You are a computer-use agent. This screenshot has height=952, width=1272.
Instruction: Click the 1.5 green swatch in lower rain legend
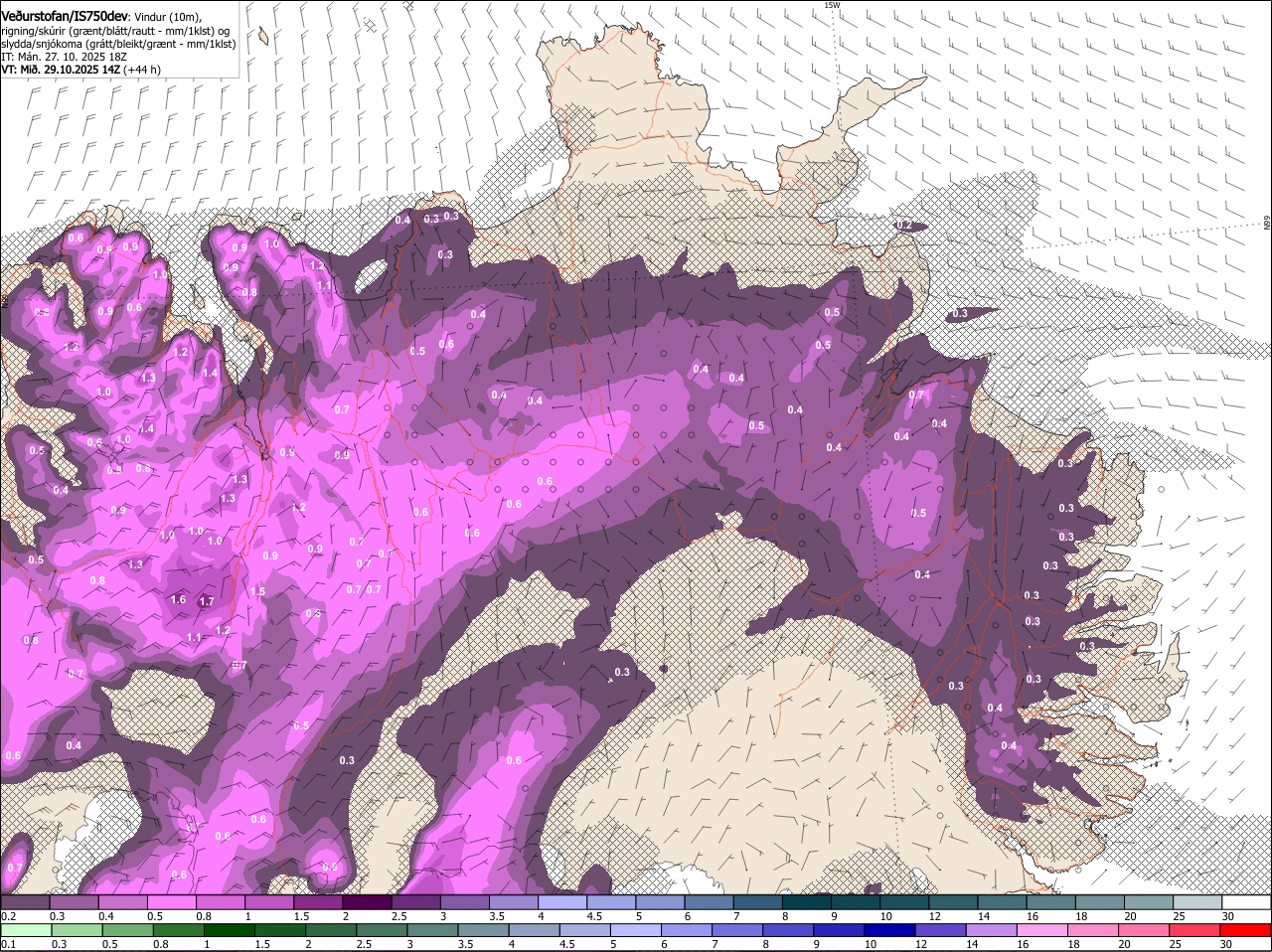point(279,931)
